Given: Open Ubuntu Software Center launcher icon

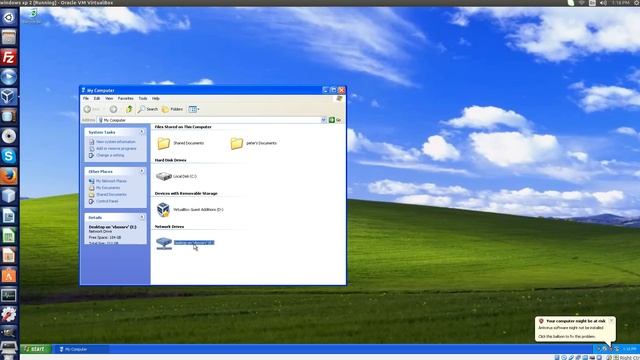Looking at the screenshot, I should (9, 276).
